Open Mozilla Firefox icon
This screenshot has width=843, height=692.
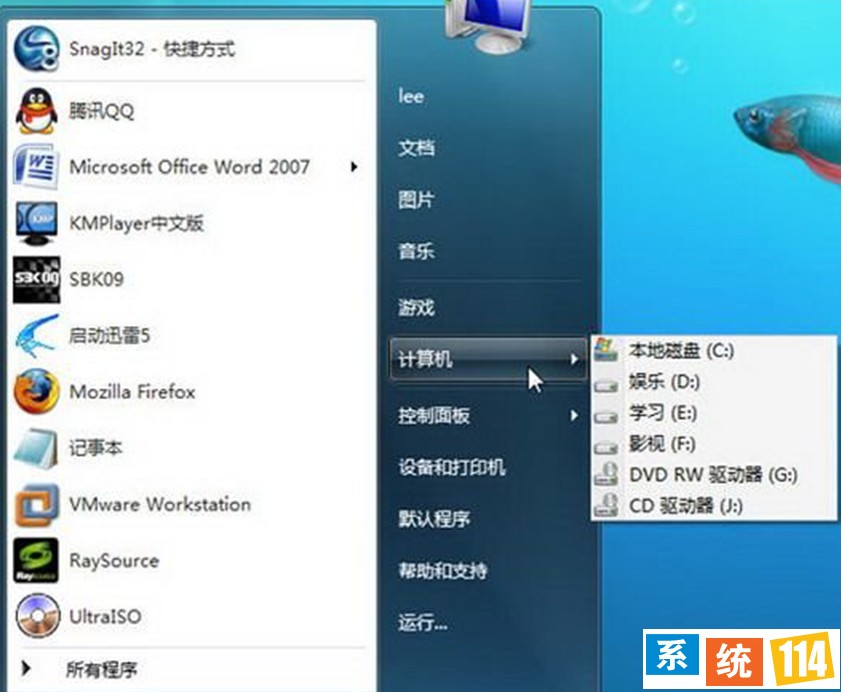click(x=36, y=392)
